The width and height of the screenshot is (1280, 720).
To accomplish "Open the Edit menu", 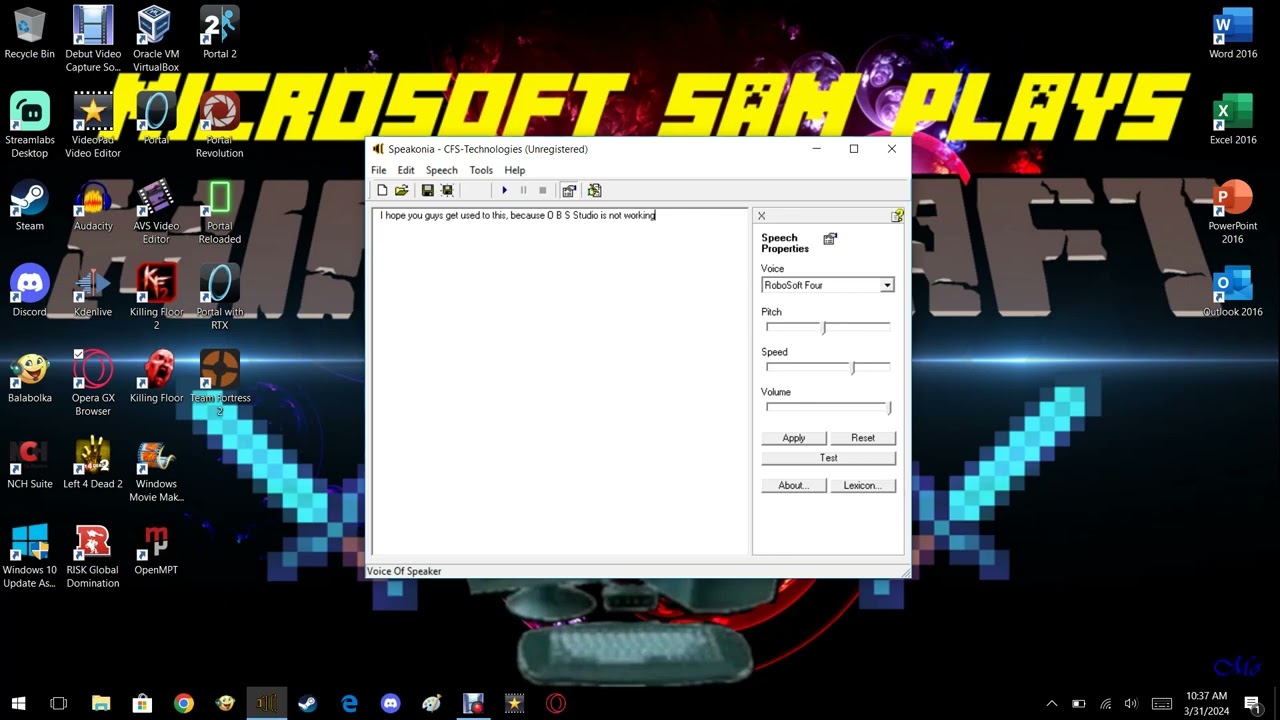I will pyautogui.click(x=406, y=170).
